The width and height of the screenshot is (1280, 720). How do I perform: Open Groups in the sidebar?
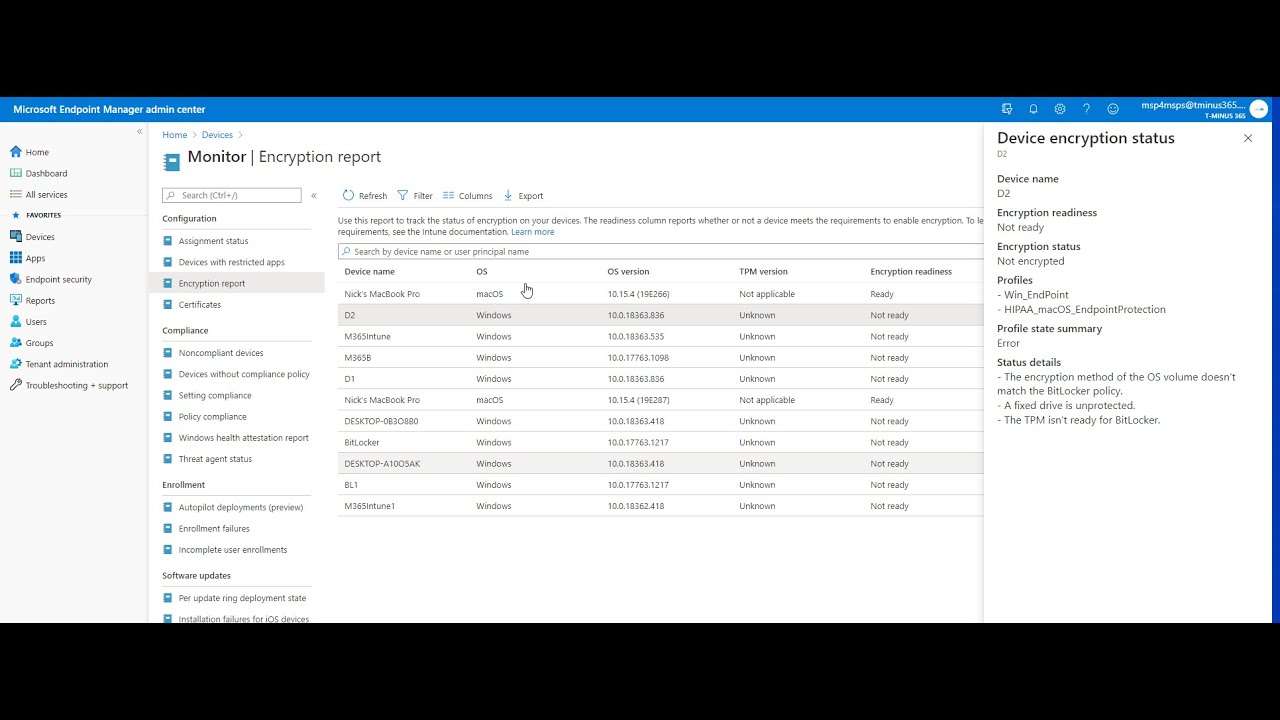coord(39,343)
